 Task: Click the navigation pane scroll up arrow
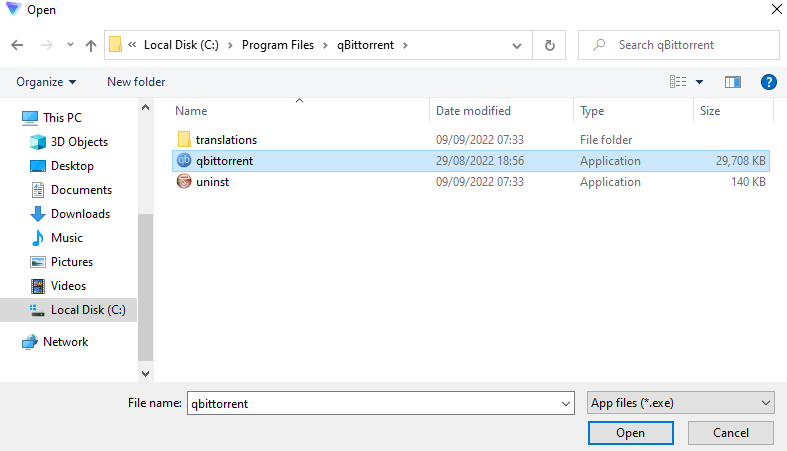(x=146, y=107)
